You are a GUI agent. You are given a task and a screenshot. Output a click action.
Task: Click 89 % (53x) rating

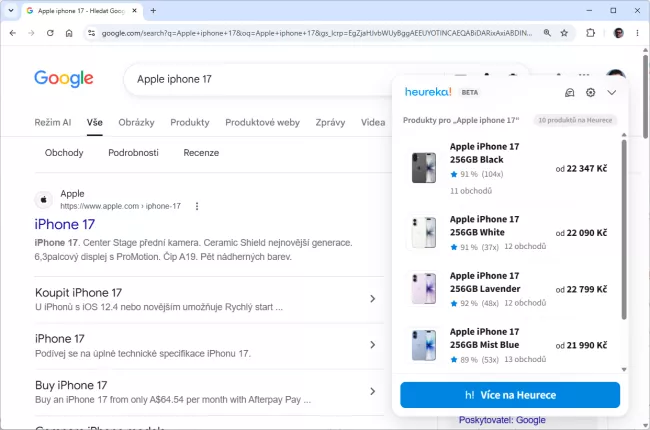tap(475, 360)
